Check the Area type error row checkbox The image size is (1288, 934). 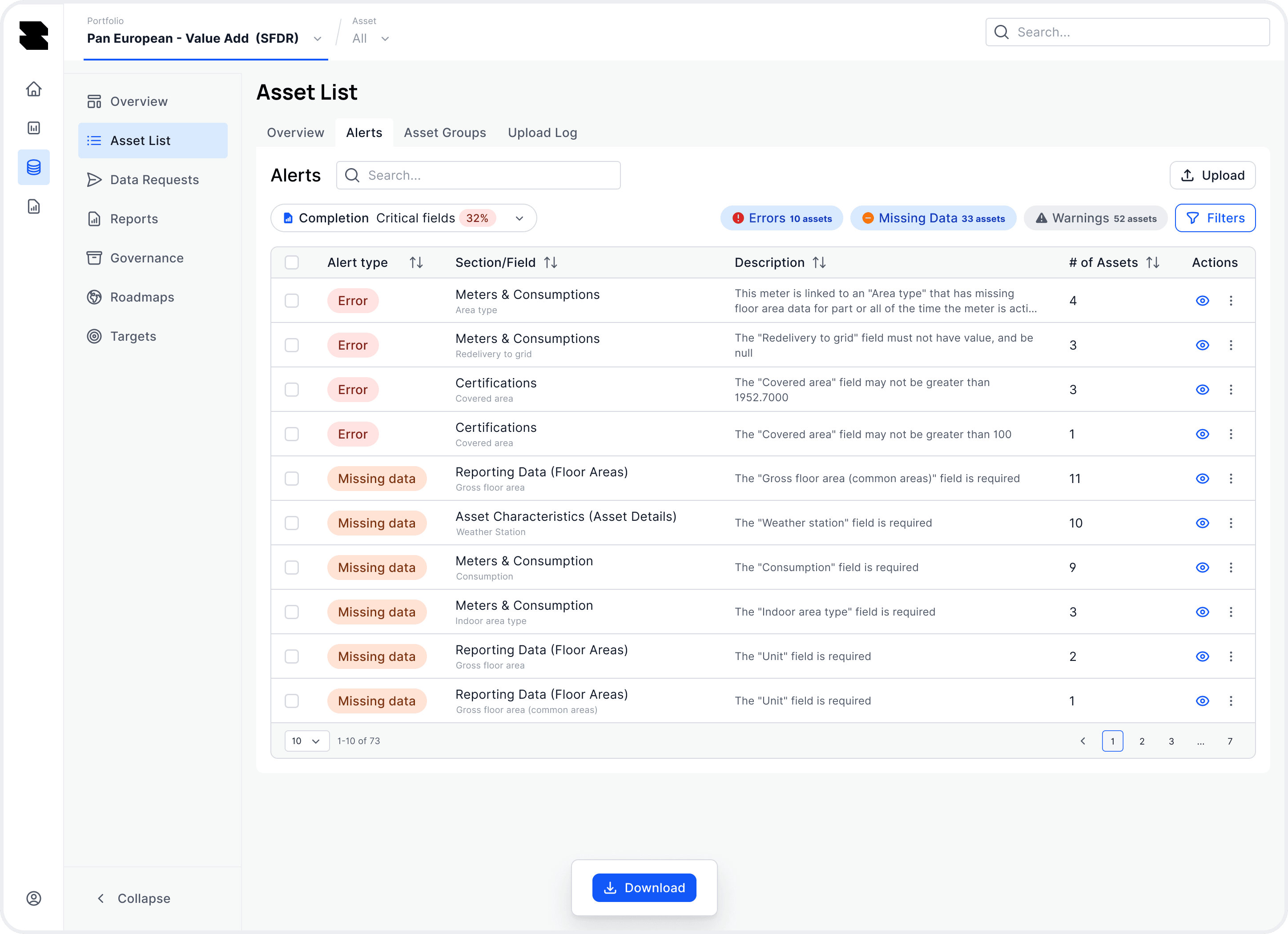(292, 301)
